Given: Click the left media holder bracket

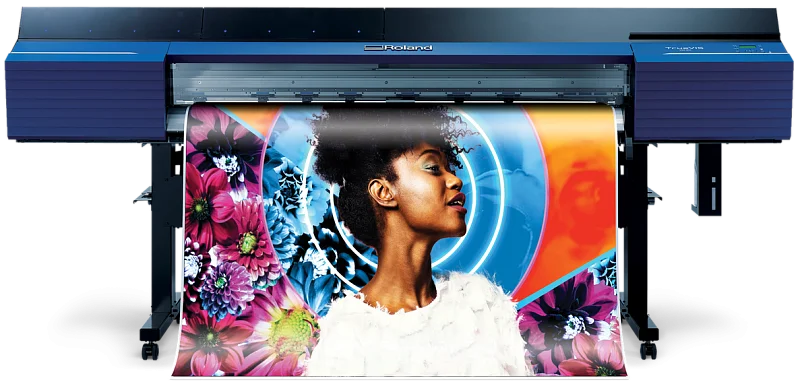Looking at the screenshot, I should (x=143, y=196).
